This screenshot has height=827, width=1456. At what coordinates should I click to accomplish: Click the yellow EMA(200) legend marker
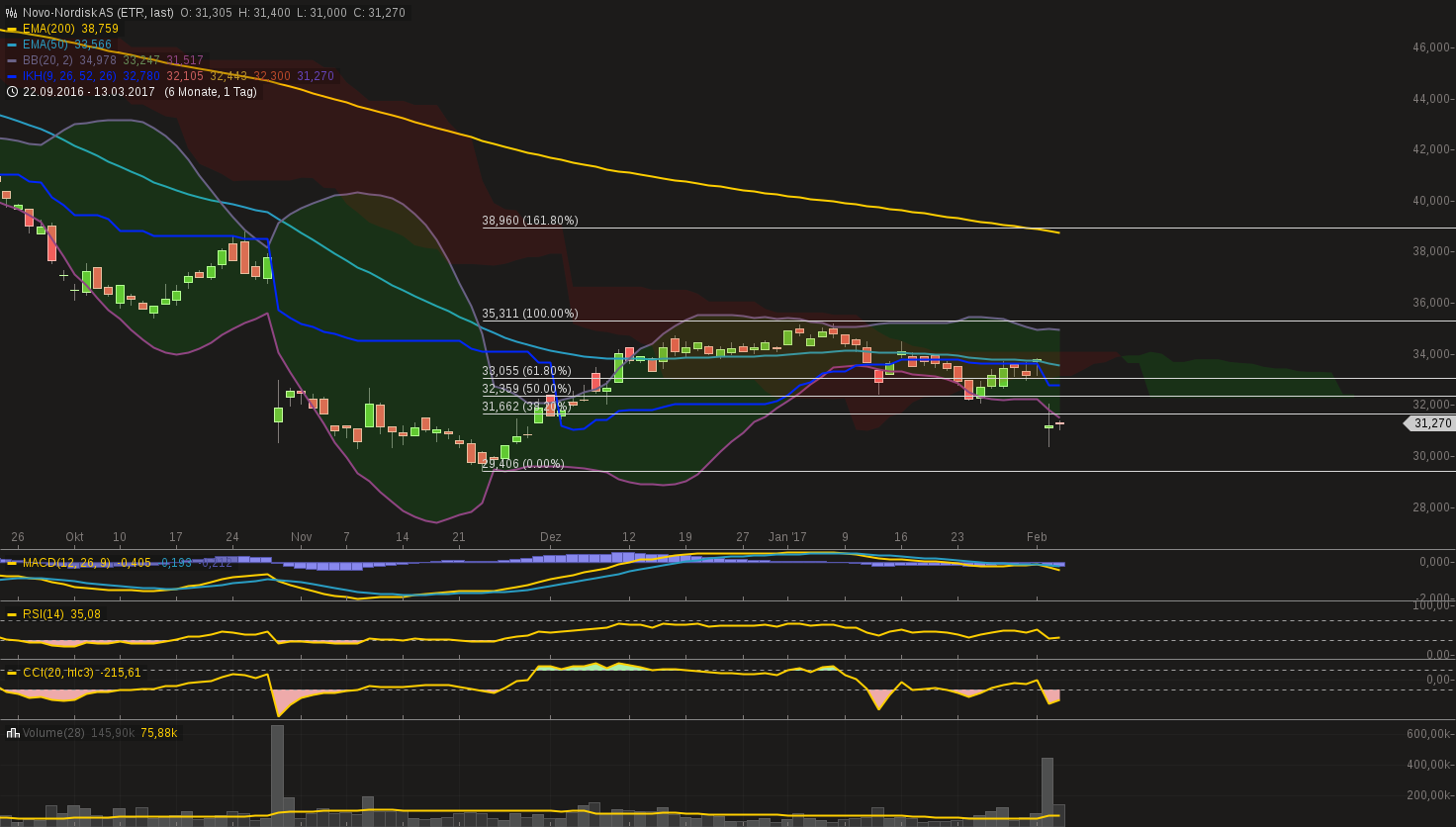coord(12,29)
